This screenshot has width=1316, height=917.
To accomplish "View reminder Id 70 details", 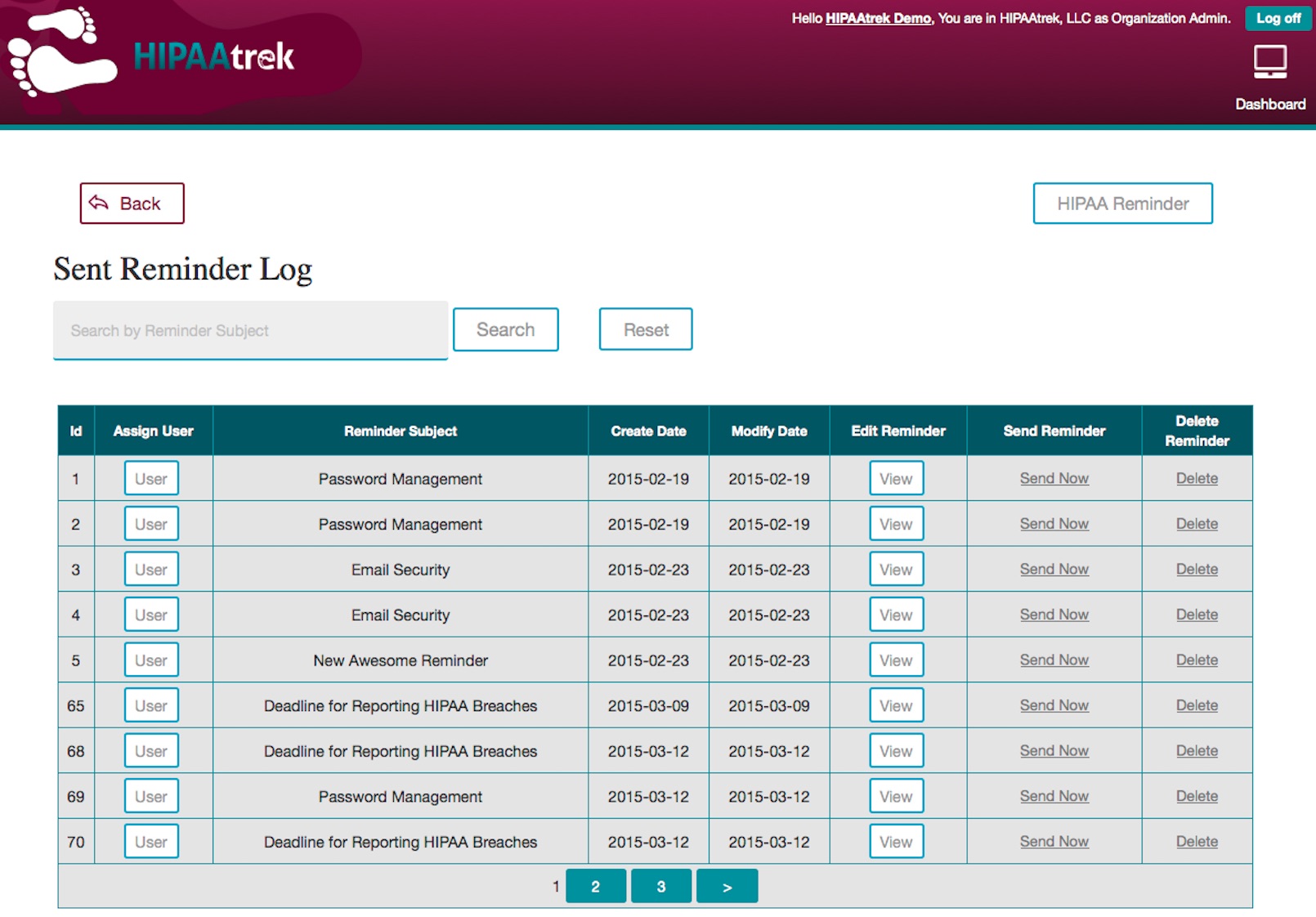I will (896, 842).
